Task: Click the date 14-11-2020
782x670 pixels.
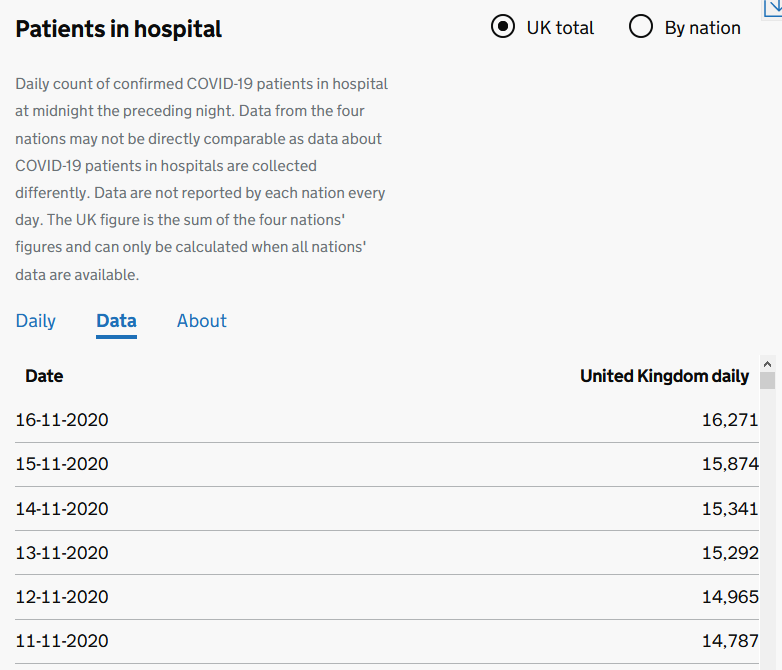Action: click(x=62, y=509)
